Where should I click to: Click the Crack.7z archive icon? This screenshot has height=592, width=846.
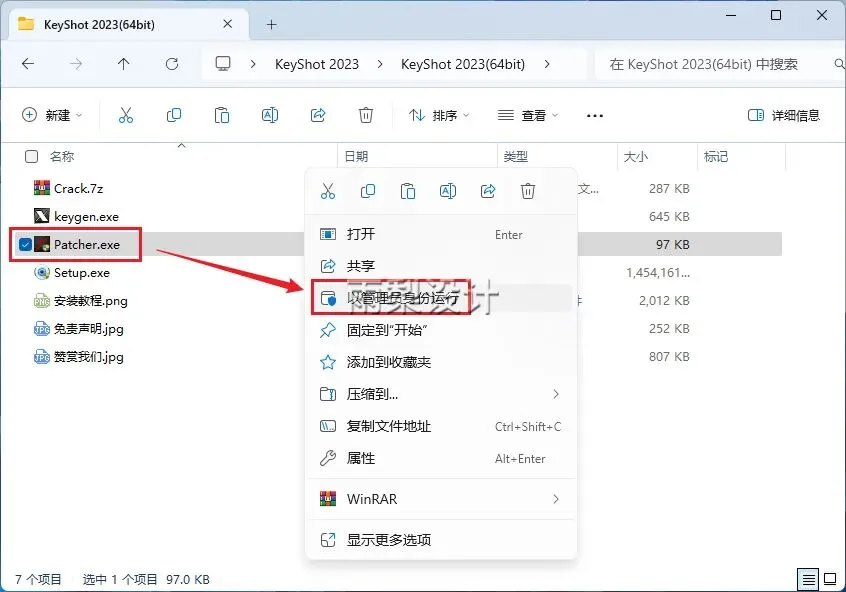[42, 188]
